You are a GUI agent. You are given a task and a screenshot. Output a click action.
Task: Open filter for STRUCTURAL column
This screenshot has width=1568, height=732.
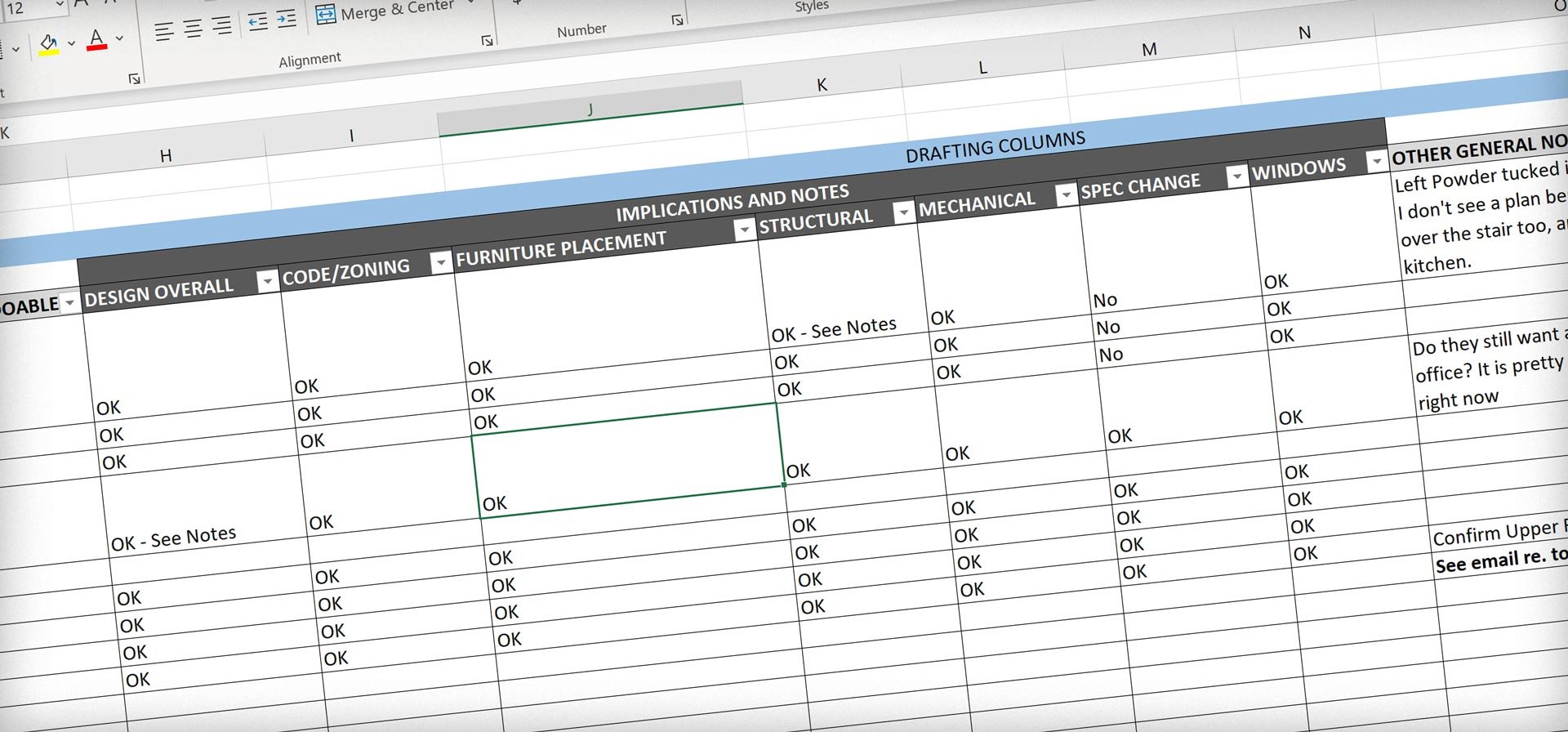point(902,212)
